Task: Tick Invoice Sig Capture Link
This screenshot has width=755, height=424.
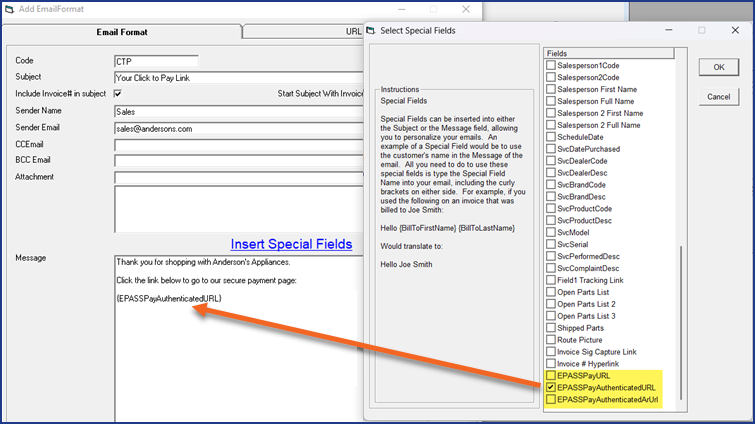Action: pyautogui.click(x=551, y=351)
